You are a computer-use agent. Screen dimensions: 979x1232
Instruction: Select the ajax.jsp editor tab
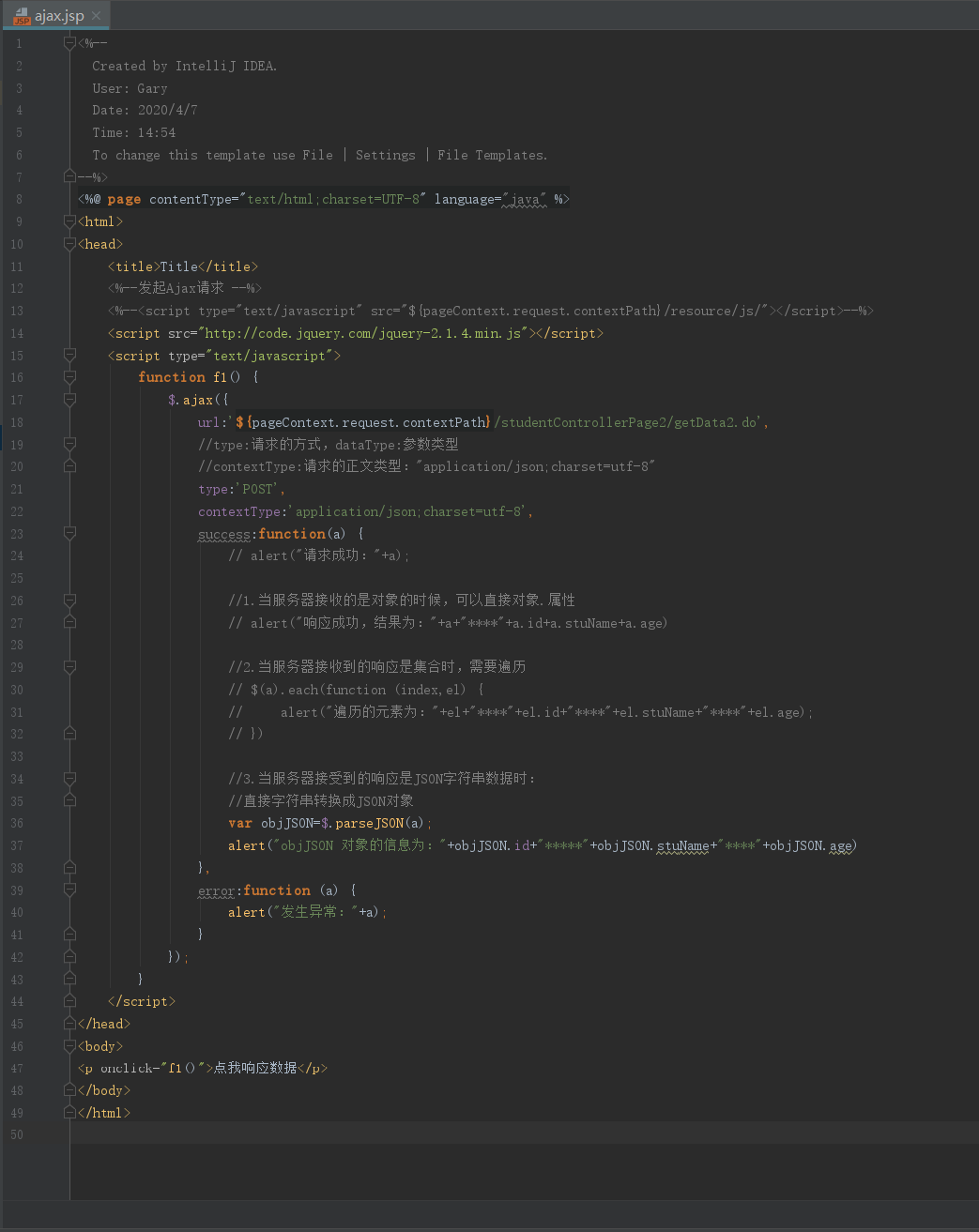[57, 15]
